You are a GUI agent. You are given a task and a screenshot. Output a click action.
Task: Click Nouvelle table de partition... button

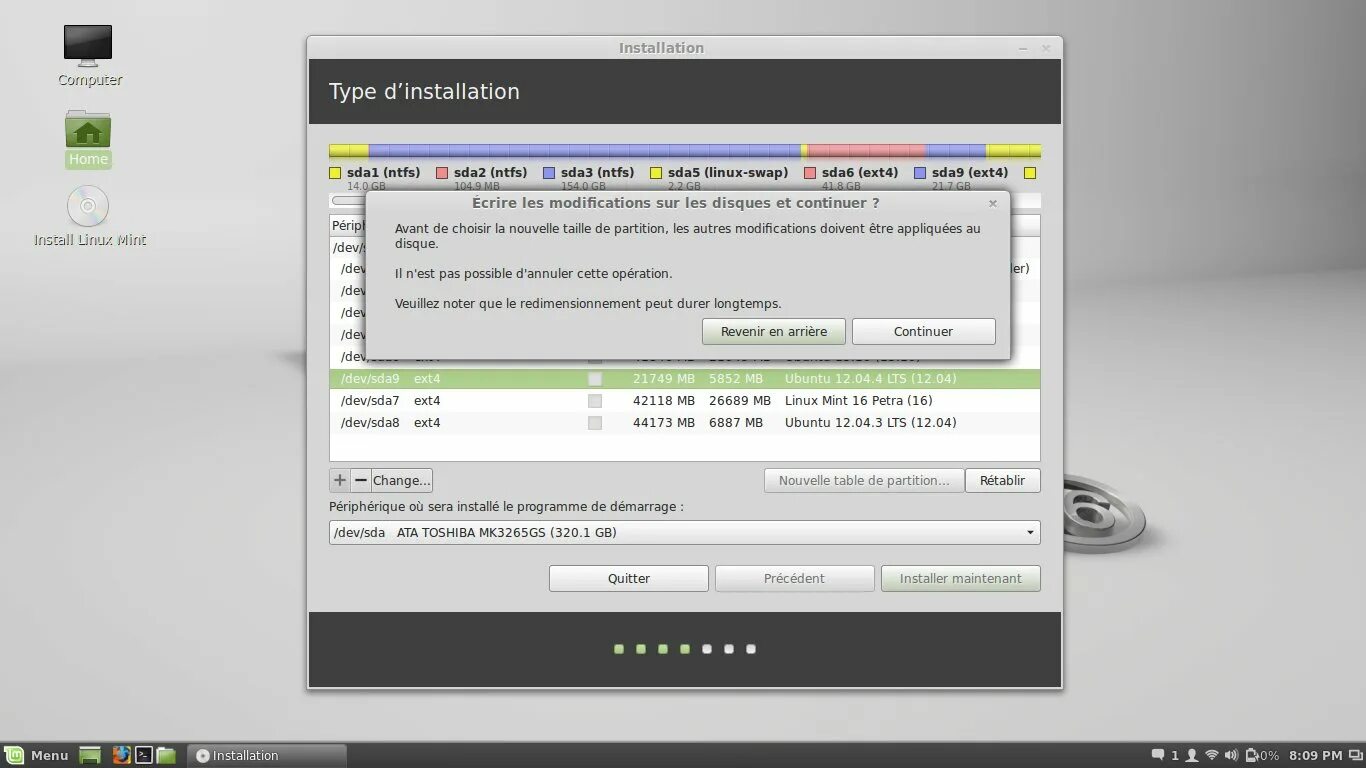tap(864, 480)
